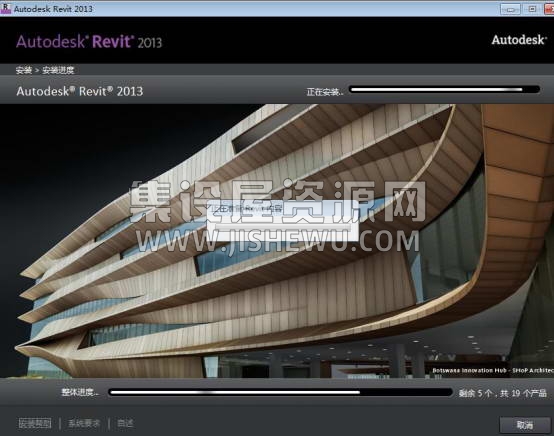Viewport: 554px width, 436px height.
Task: Click the 安装 breadcrumb item
Action: click(24, 70)
